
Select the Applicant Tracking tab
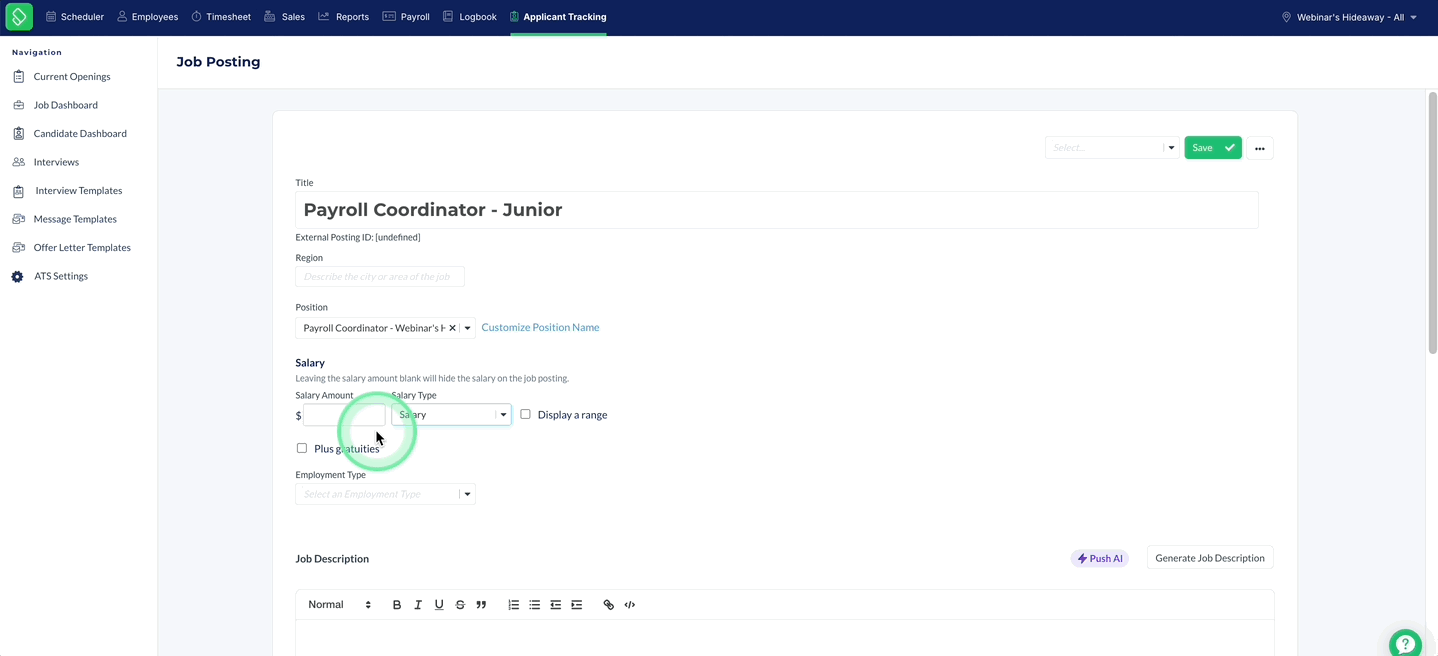pyautogui.click(x=558, y=17)
